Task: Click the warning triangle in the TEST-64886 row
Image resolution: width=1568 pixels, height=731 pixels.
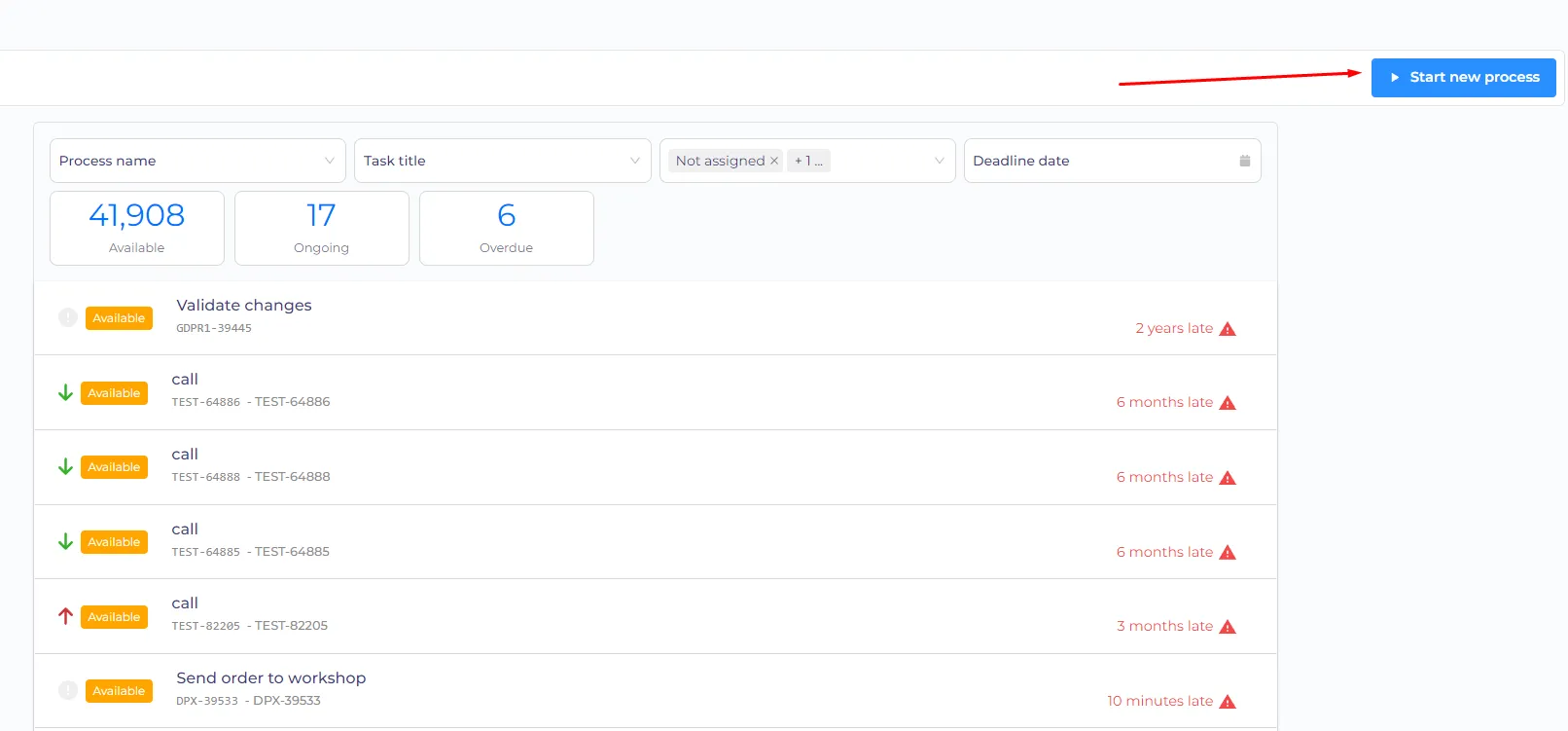Action: (x=1228, y=403)
